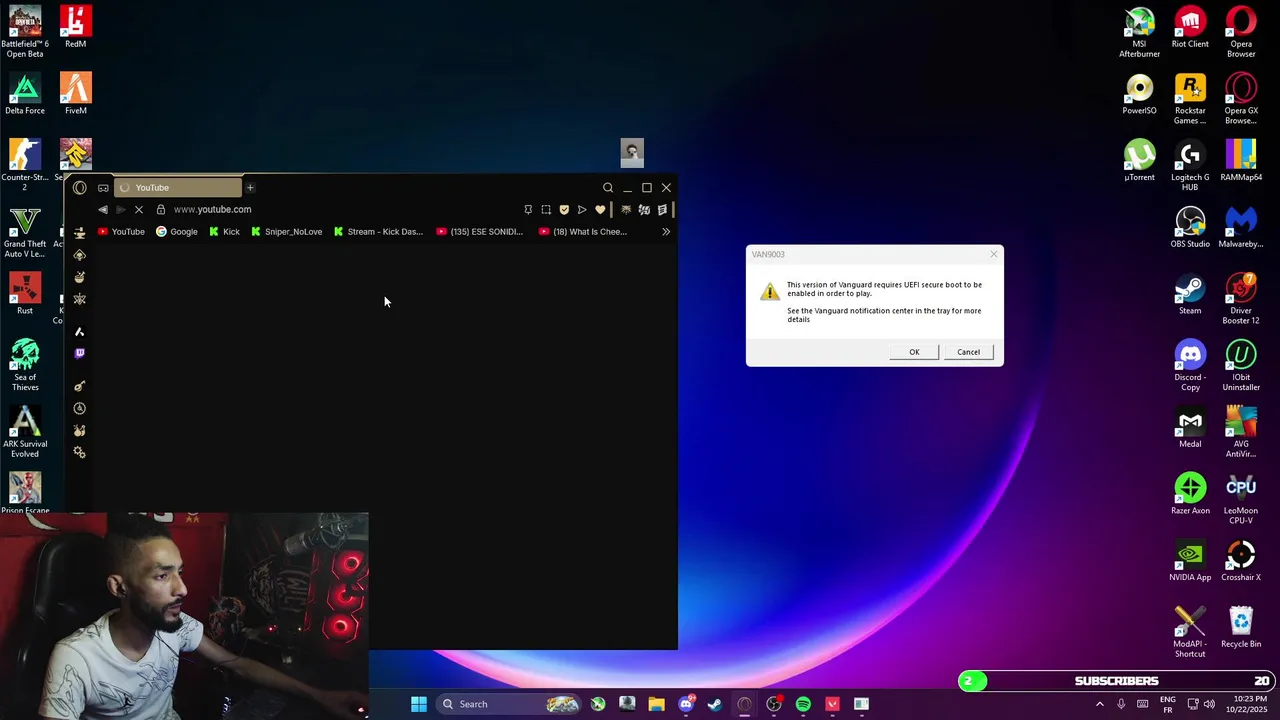Open the player play-arrow icon in address bar
This screenshot has width=1280, height=720.
pos(582,209)
